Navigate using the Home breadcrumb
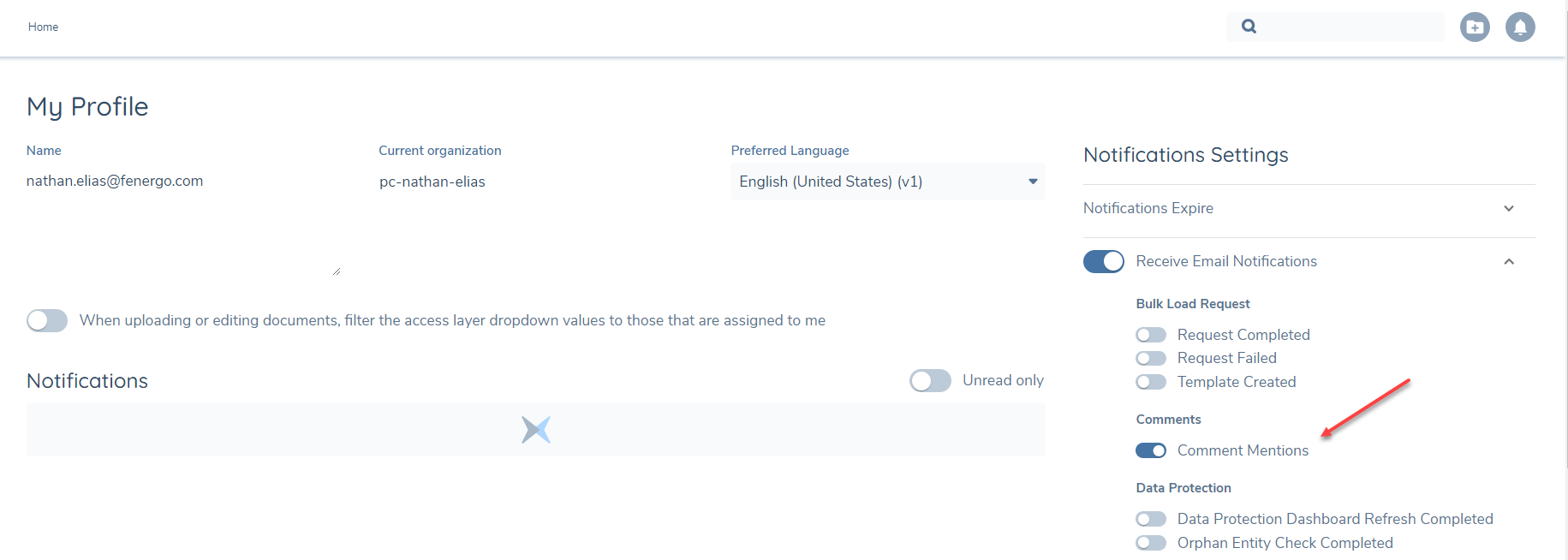Image resolution: width=1568 pixels, height=560 pixels. [43, 27]
